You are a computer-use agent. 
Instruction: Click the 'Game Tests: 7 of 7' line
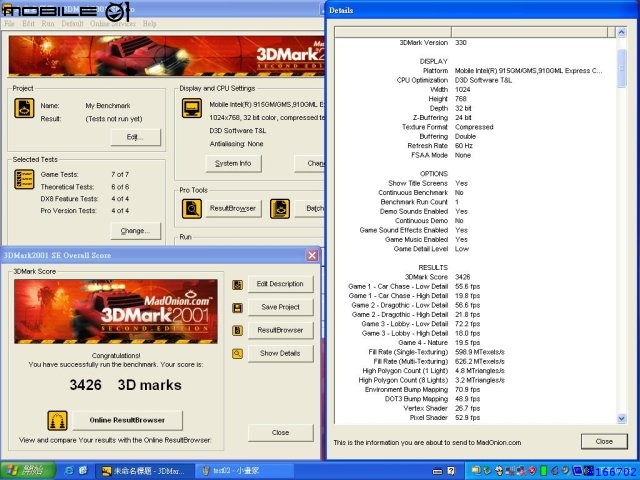84,175
